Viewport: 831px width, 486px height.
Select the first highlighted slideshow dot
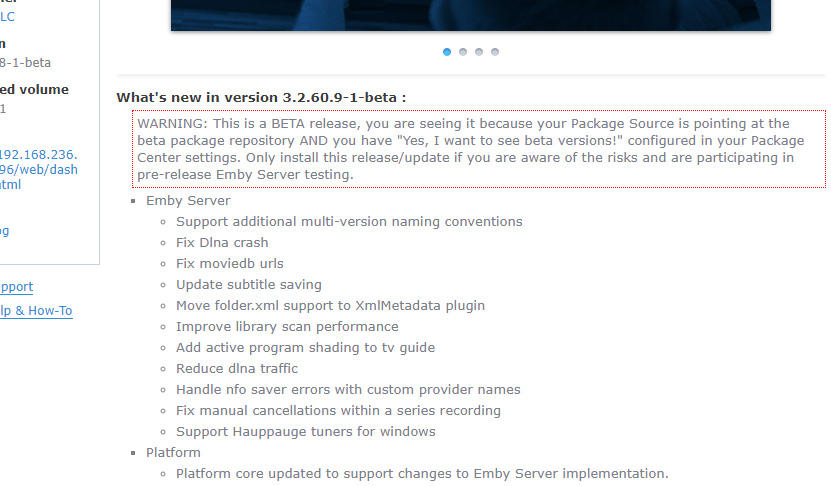coord(447,52)
